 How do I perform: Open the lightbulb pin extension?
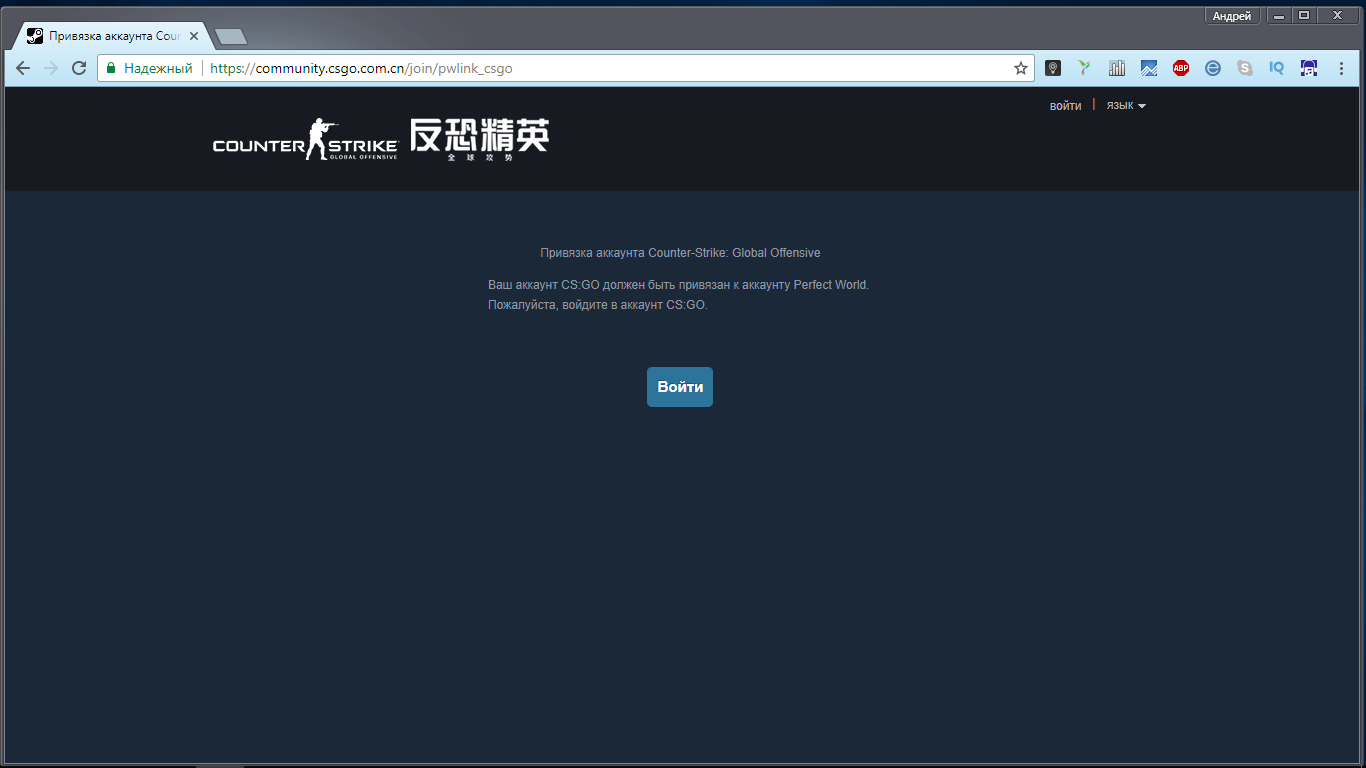(x=1053, y=68)
